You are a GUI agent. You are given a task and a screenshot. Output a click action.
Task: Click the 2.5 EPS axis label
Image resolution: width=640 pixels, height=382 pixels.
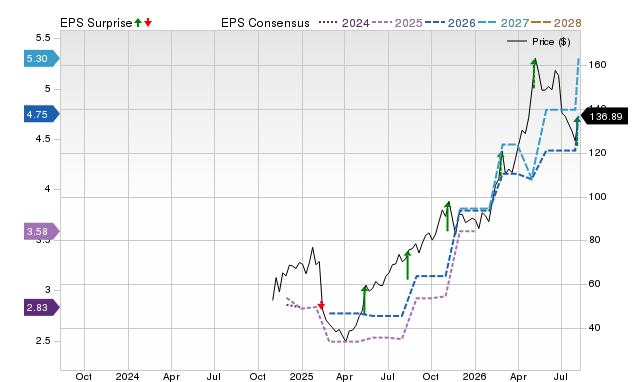(x=43, y=340)
